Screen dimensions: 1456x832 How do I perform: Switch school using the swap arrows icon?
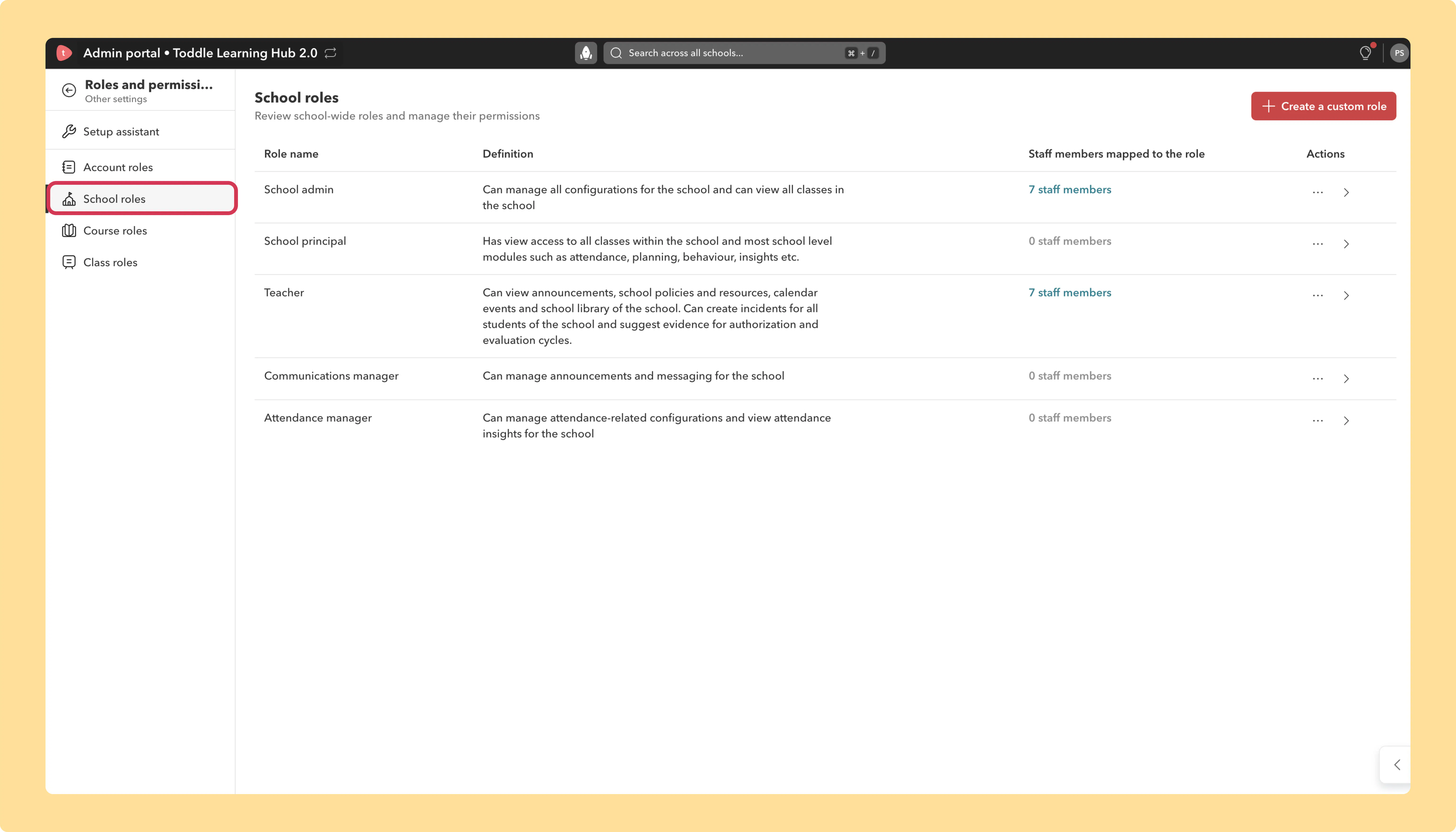coord(330,53)
